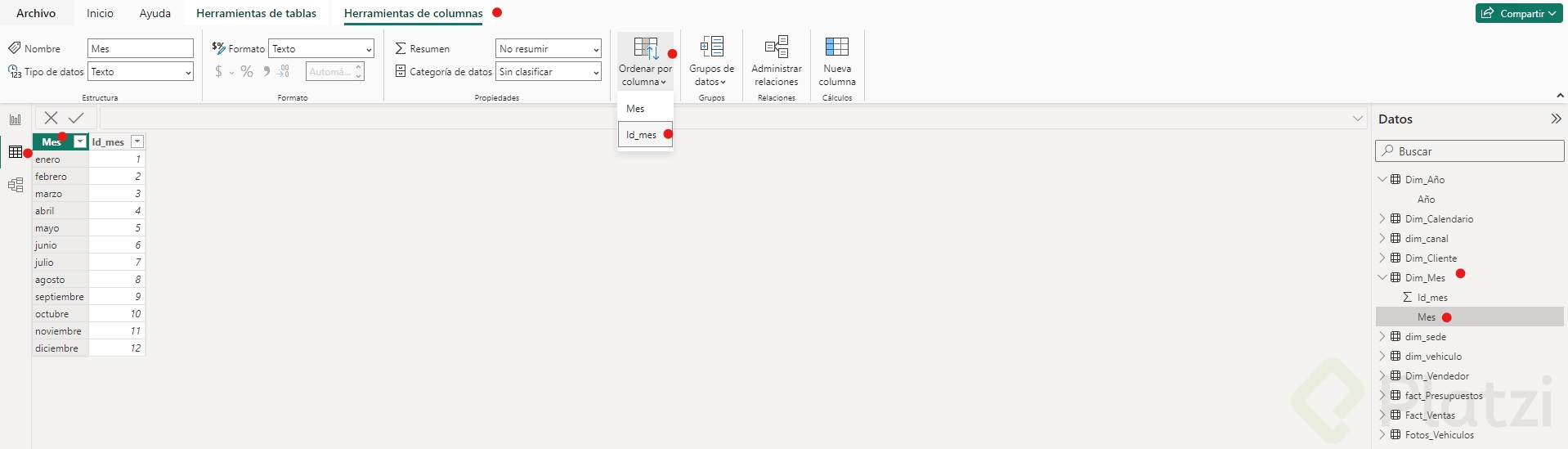The image size is (1568, 449).
Task: Switch to the report view icon
Action: tap(16, 119)
